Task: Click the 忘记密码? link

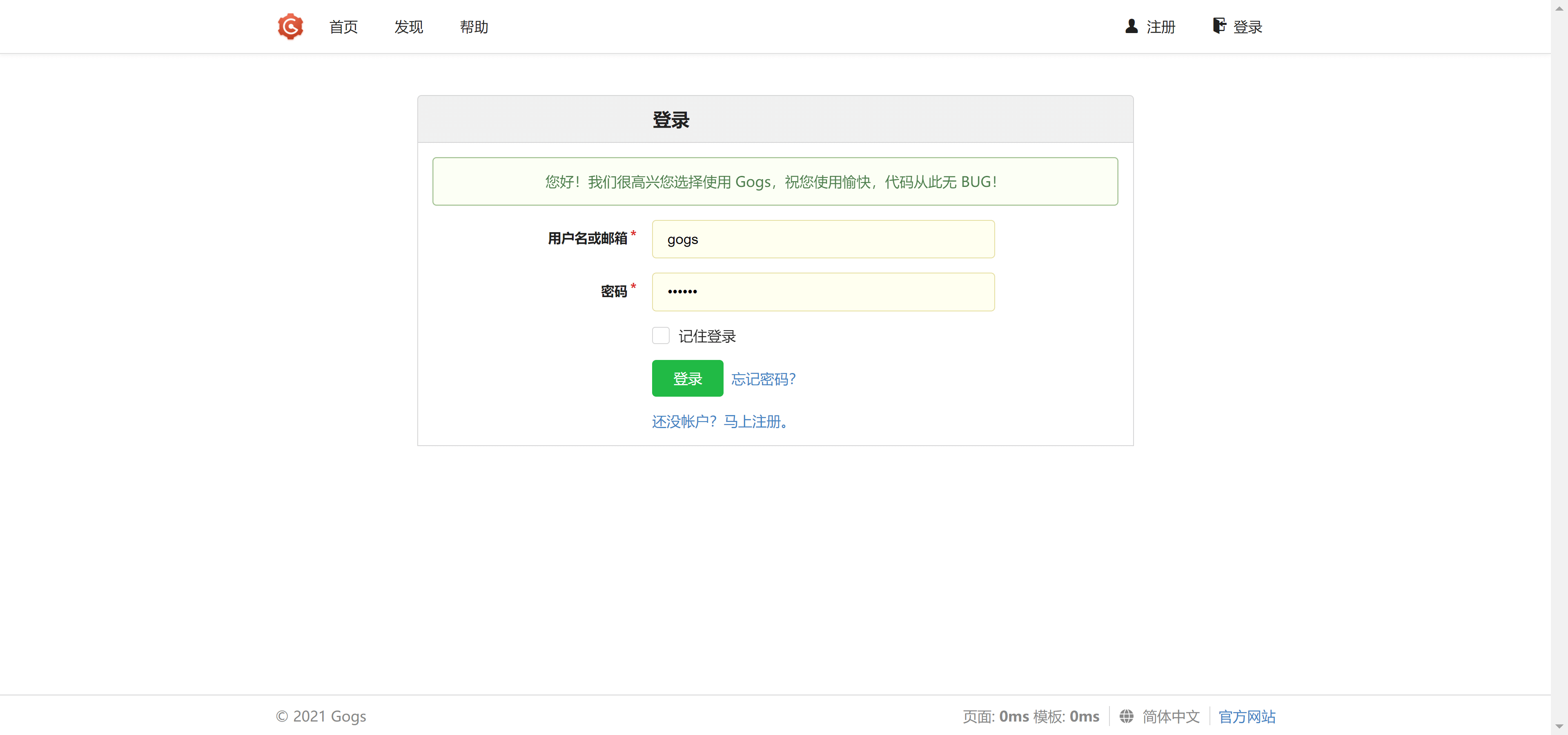Action: coord(763,379)
